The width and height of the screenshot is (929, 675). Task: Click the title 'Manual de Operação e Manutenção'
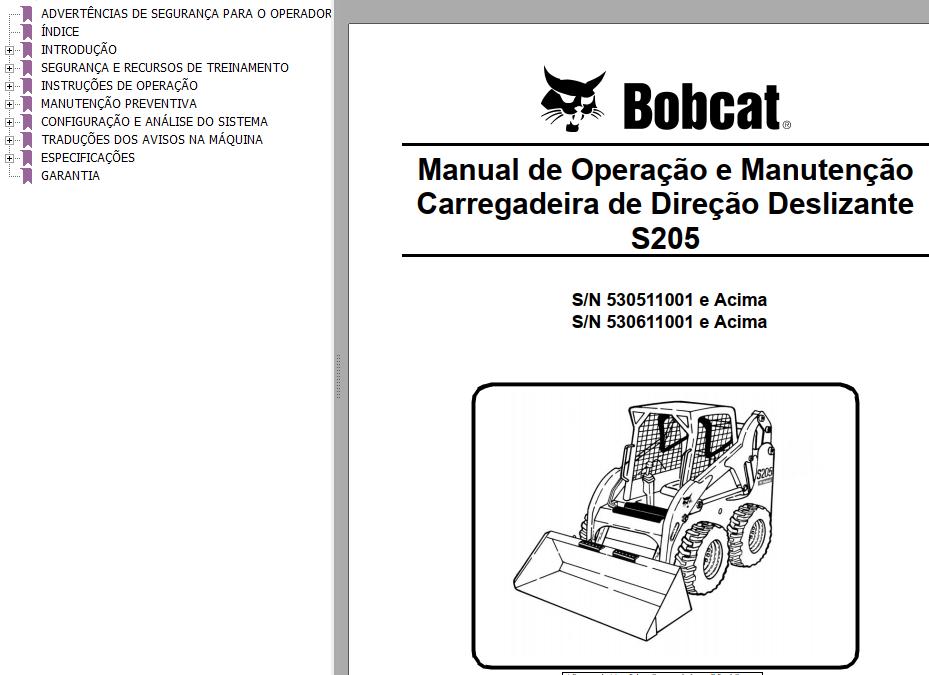coord(665,169)
